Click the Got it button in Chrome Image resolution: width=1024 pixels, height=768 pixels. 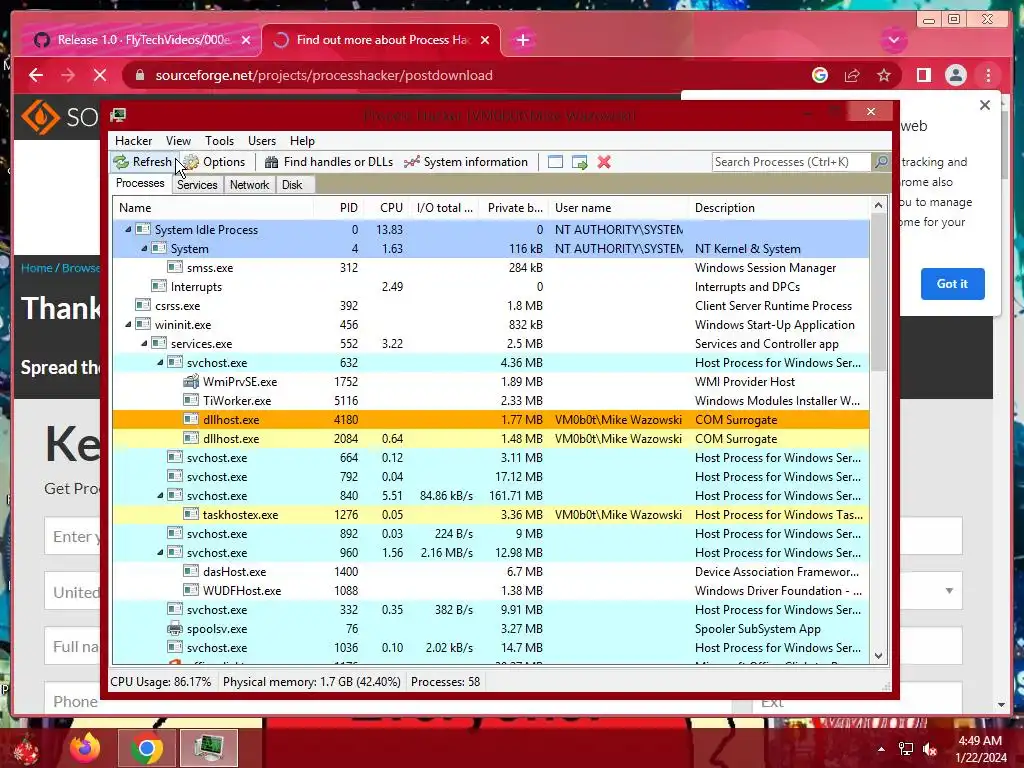(952, 284)
